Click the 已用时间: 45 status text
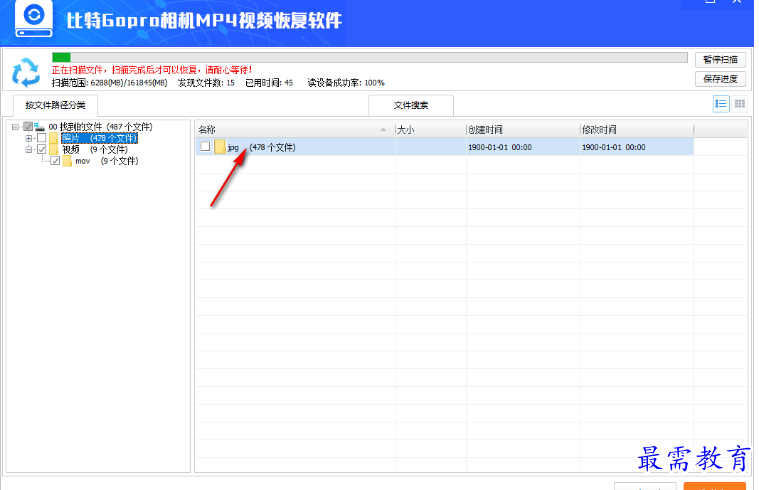Screen dimensions: 759x490 coord(269,83)
